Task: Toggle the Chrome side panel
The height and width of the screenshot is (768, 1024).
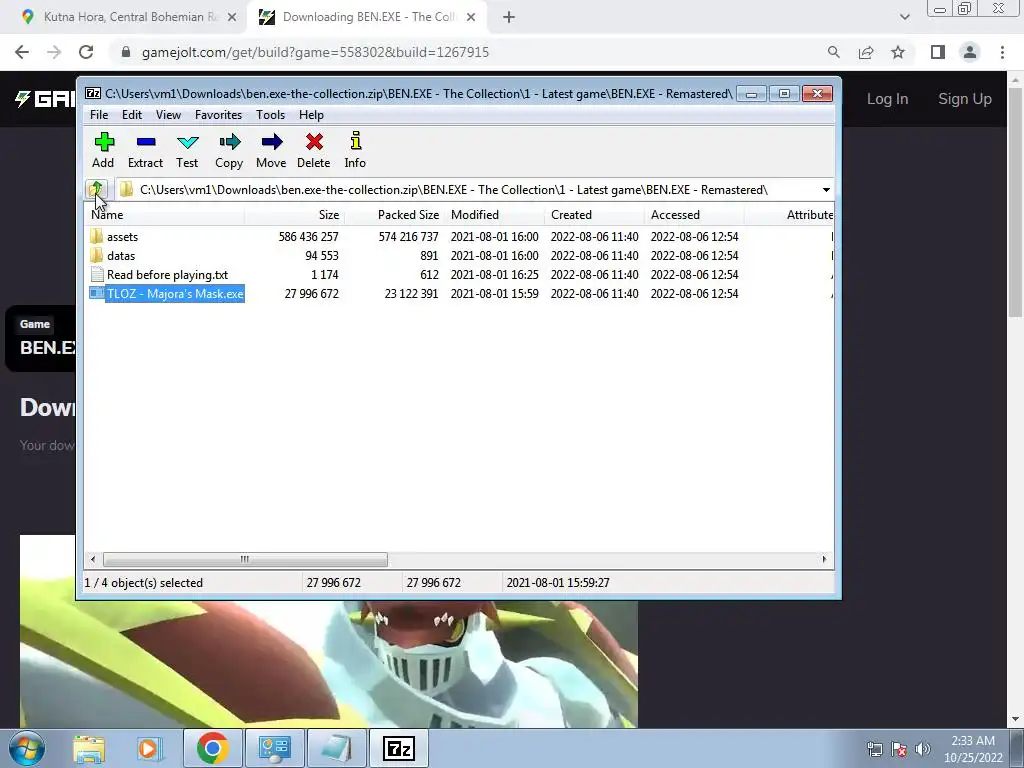Action: coord(938,52)
